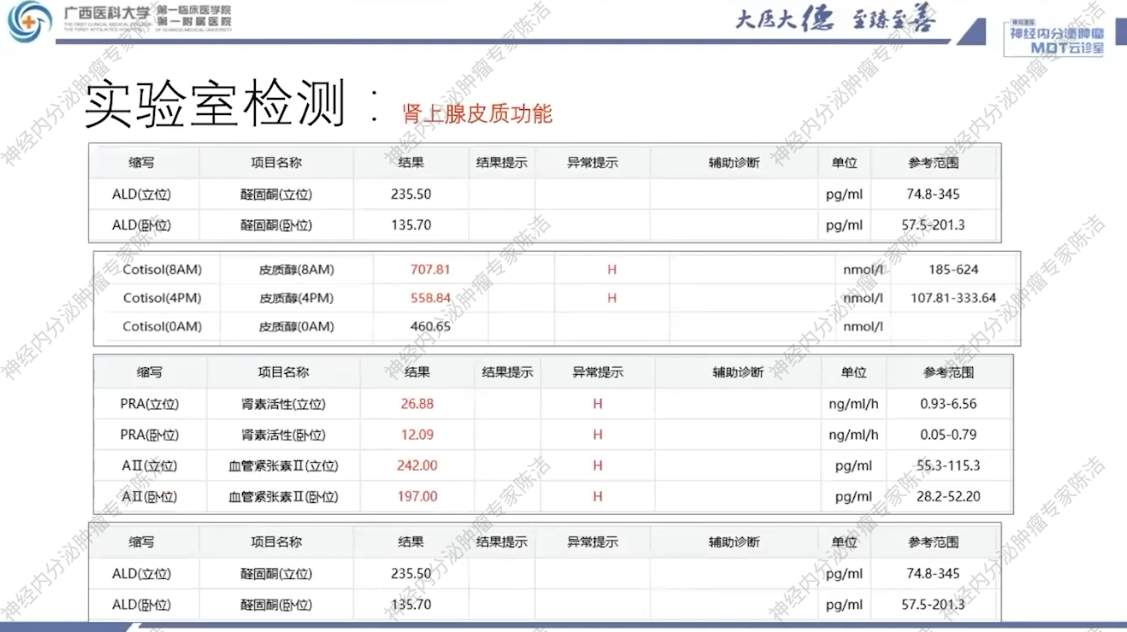This screenshot has height=632, width=1127.
Task: Select the ALD(立位) abbreviation cell
Action: coord(141,193)
